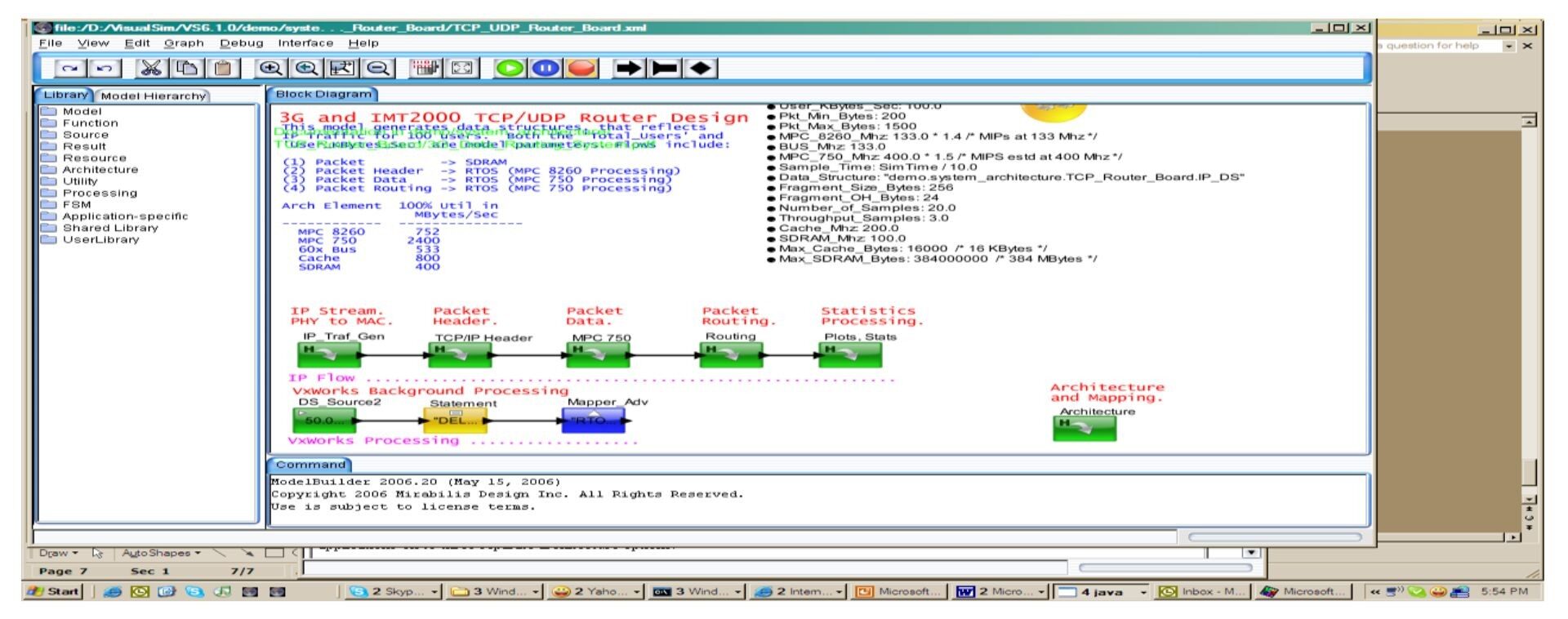The image size is (1568, 619).
Task: Select the MPC 750 green block
Action: 599,354
